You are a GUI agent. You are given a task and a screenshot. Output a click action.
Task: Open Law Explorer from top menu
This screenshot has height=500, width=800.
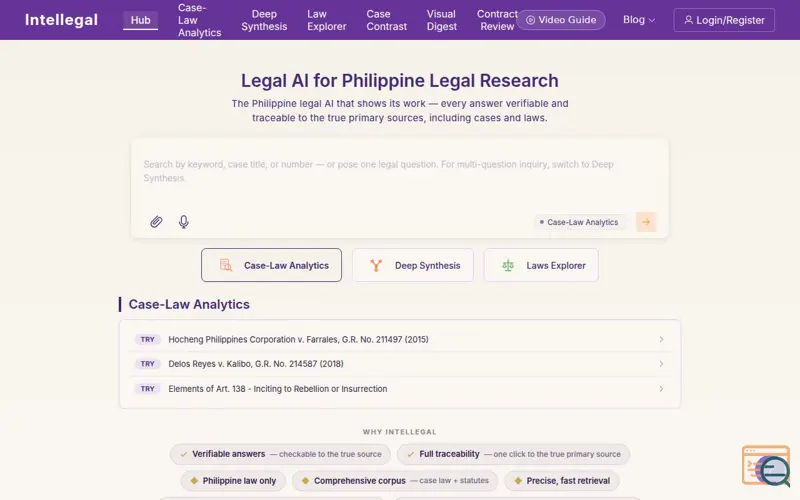[x=327, y=20]
